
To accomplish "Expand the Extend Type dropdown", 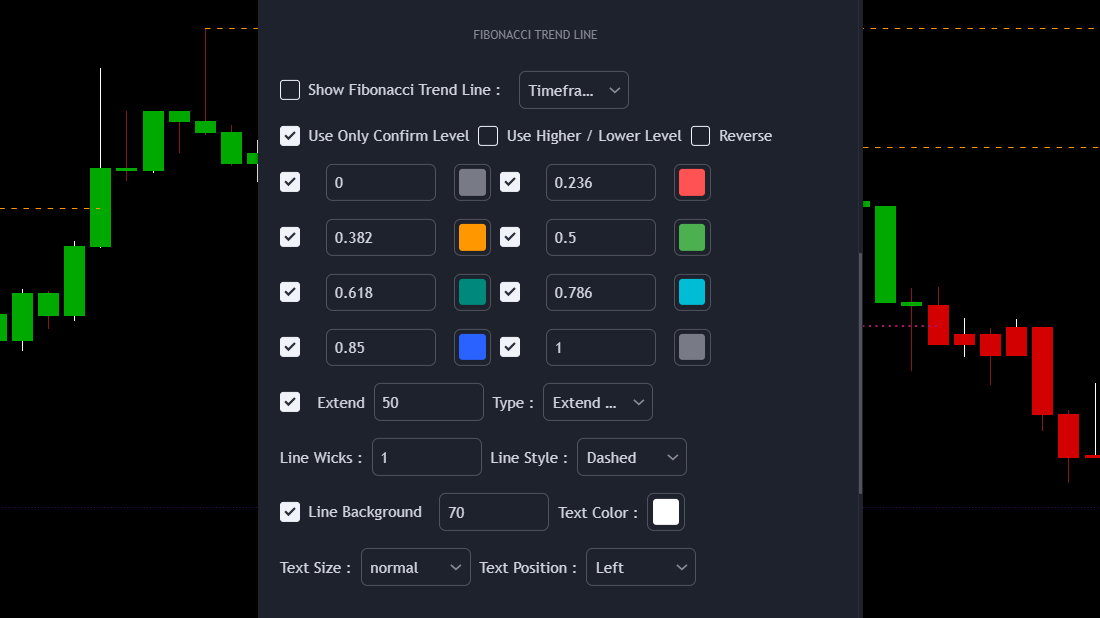I will pos(597,402).
